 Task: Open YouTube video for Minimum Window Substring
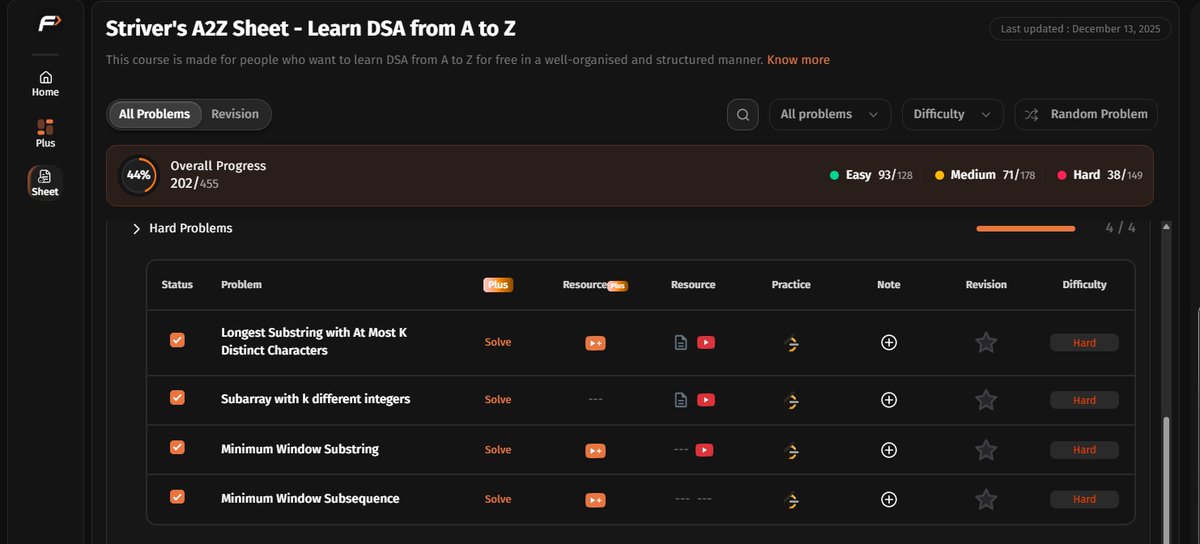coord(704,450)
